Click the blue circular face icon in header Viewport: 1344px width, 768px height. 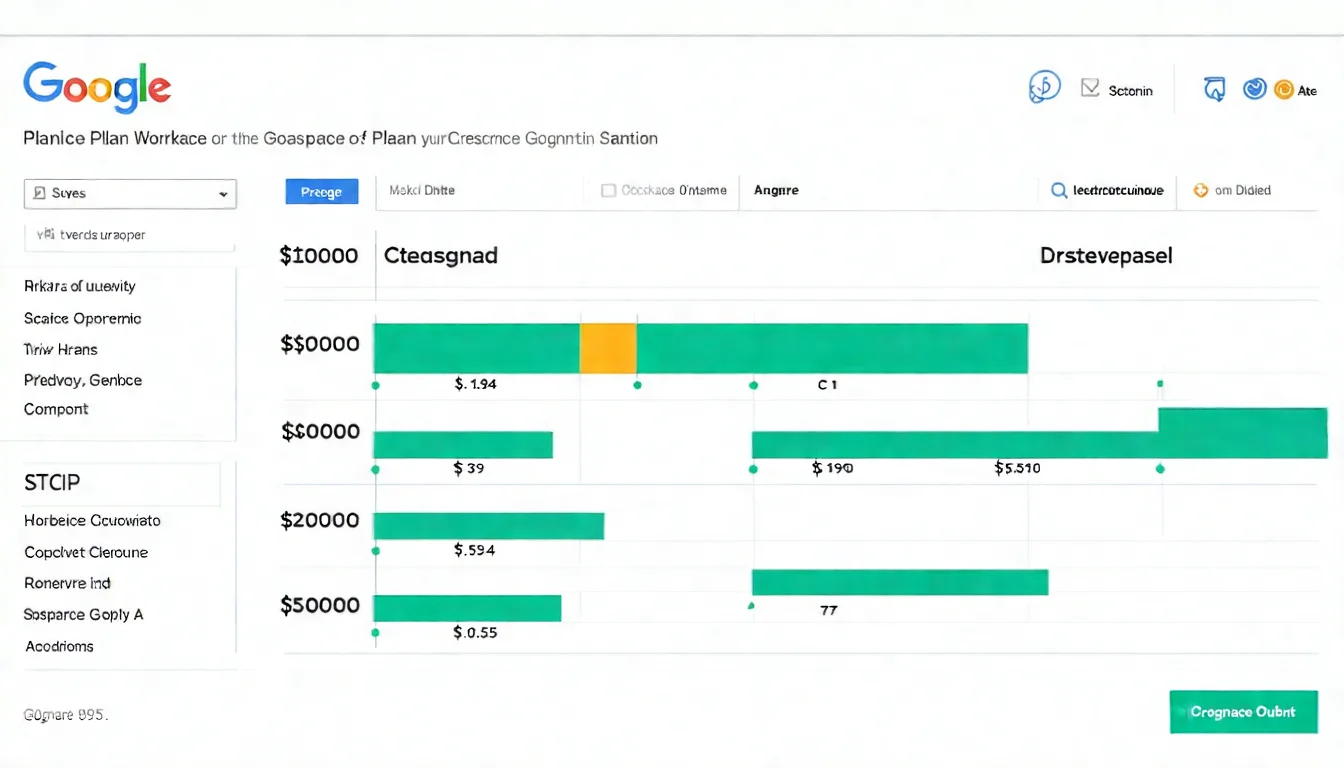point(1044,88)
